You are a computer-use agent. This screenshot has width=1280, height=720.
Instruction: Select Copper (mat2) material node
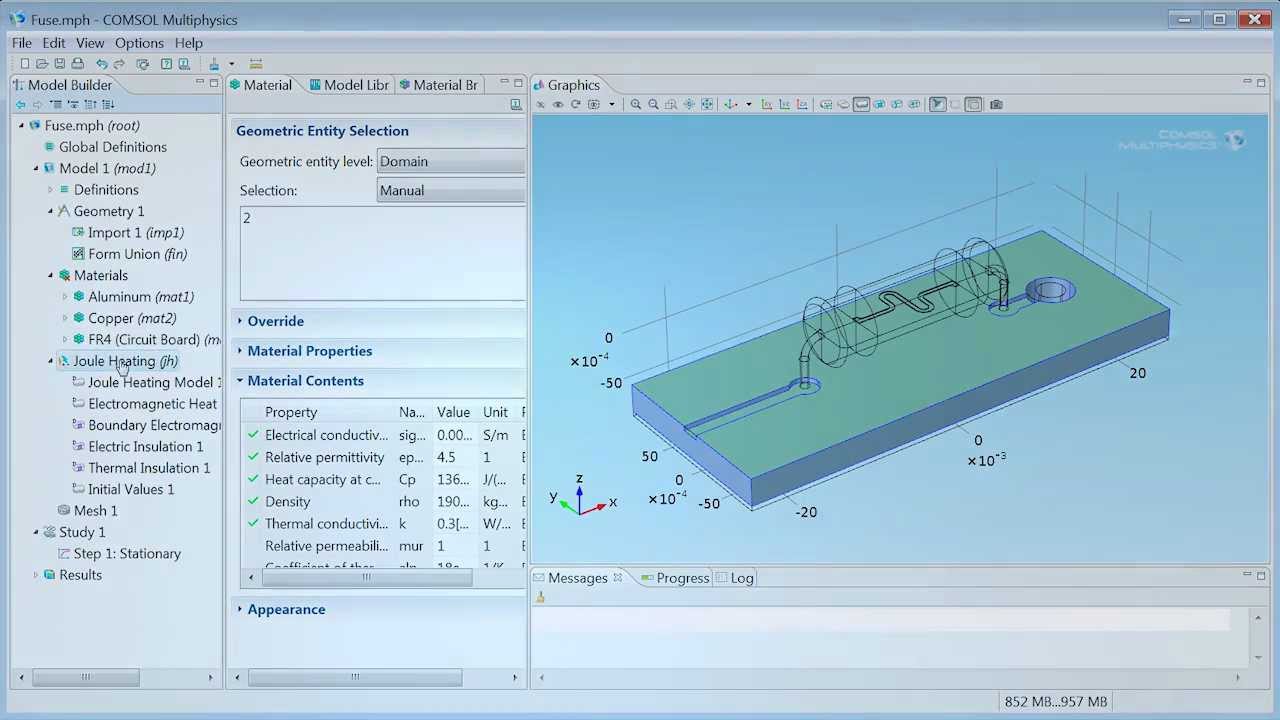pyautogui.click(x=125, y=318)
